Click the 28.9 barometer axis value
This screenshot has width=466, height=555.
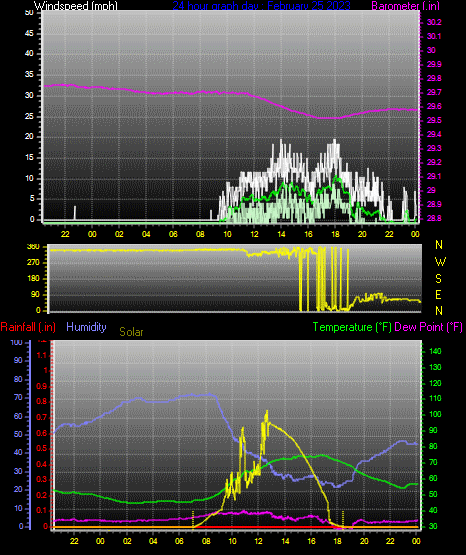click(434, 205)
